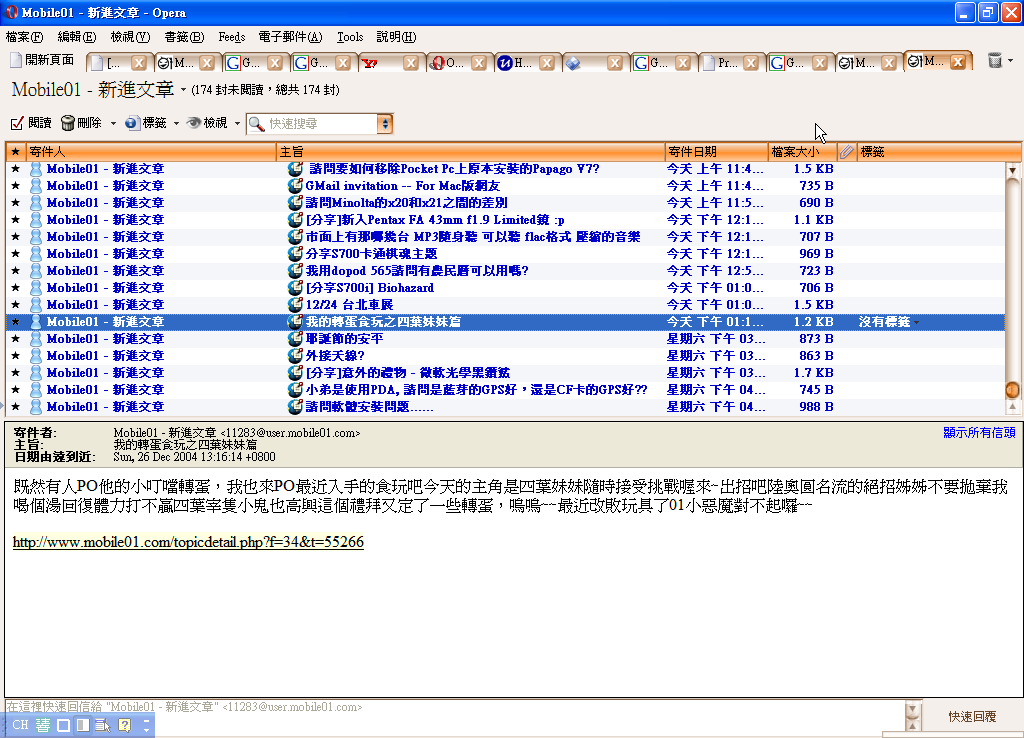This screenshot has width=1024, height=738.
Task: Click the quick reply text field
Action: [x=453, y=715]
